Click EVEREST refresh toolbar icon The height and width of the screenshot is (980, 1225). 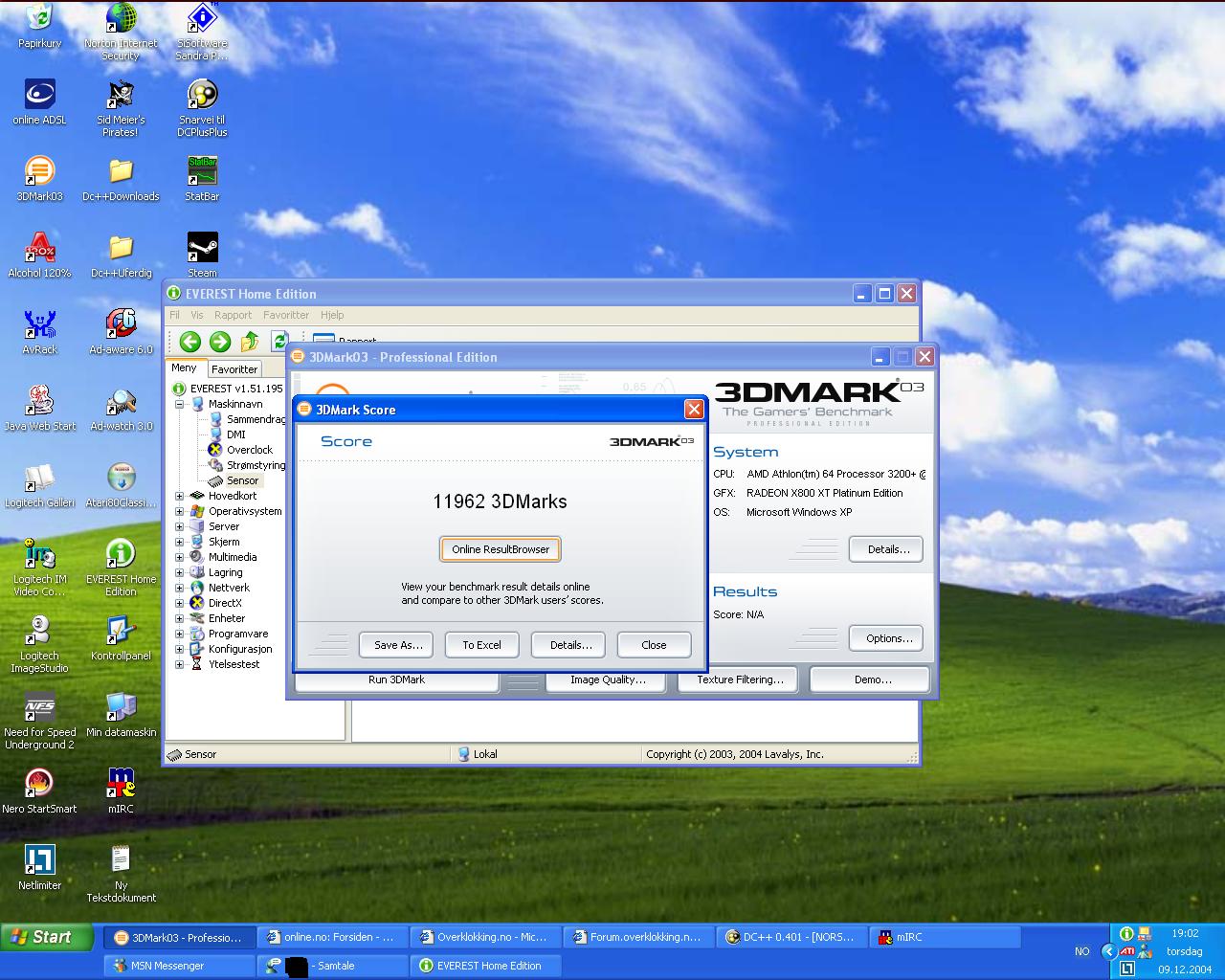coord(279,341)
